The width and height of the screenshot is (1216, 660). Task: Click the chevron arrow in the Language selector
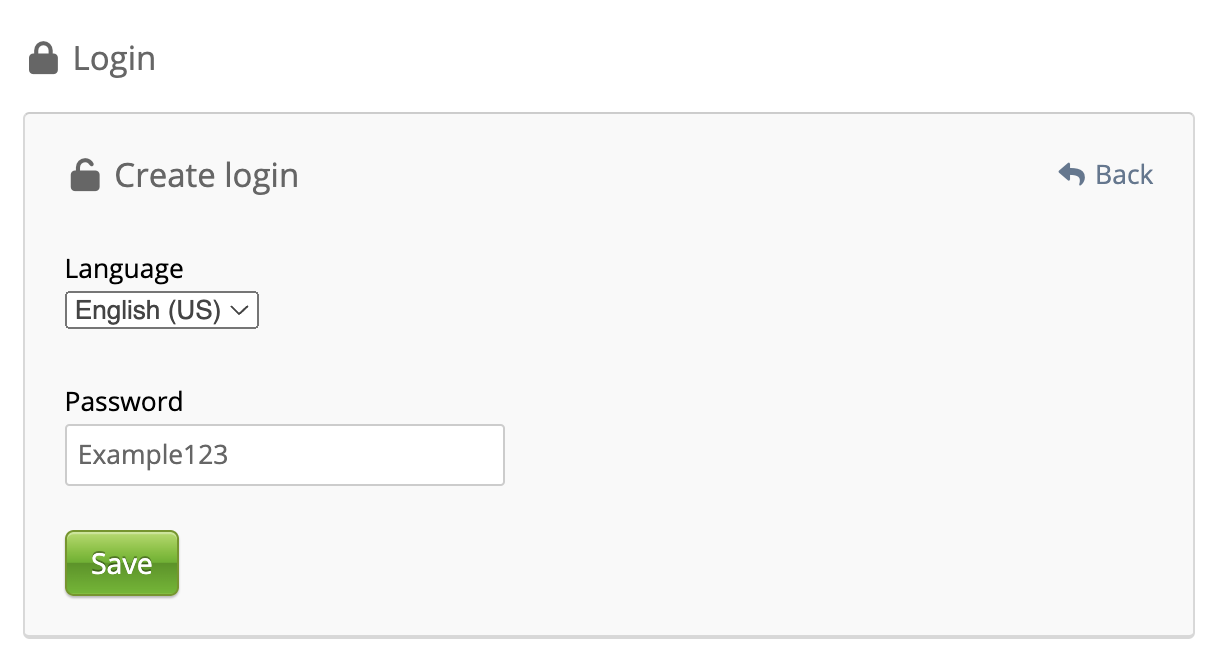pyautogui.click(x=239, y=311)
